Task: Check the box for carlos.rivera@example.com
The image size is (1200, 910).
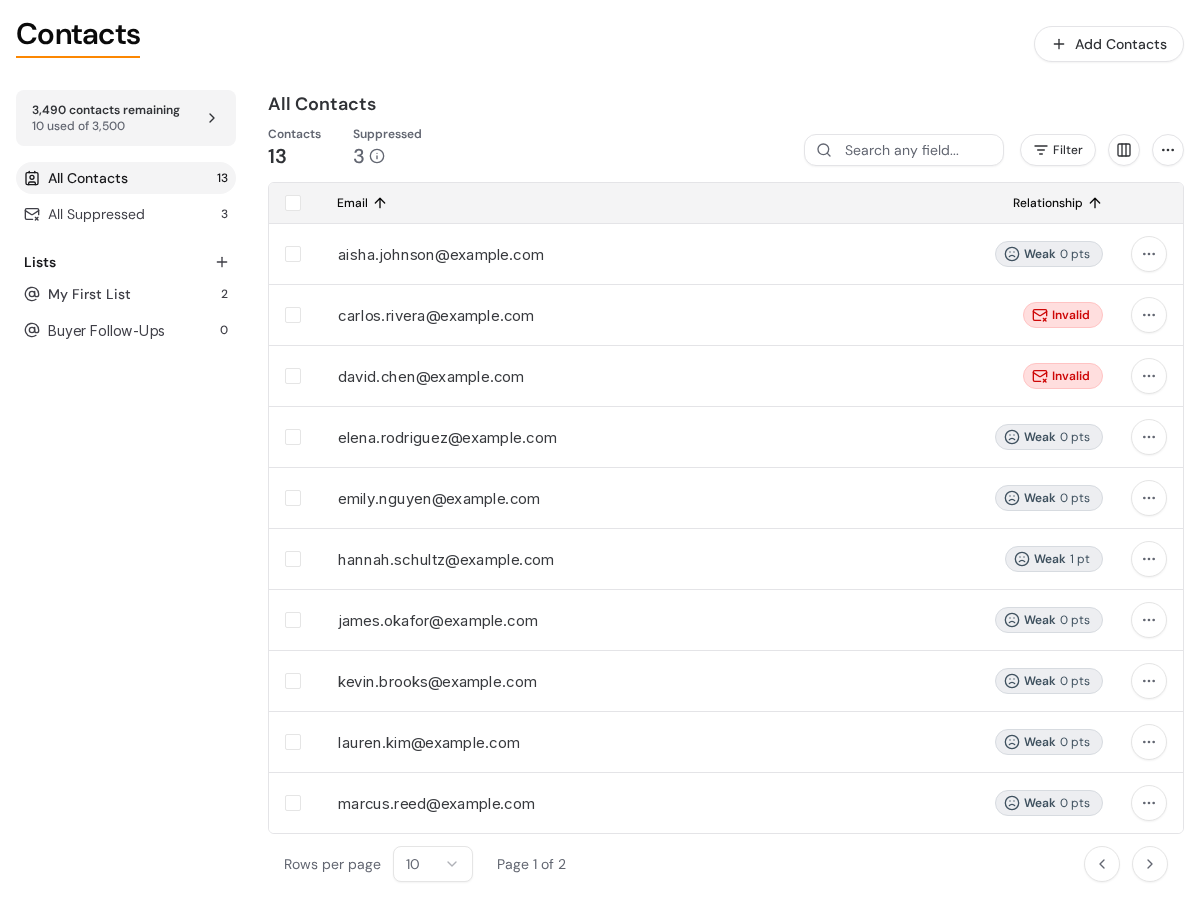Action: coord(293,315)
